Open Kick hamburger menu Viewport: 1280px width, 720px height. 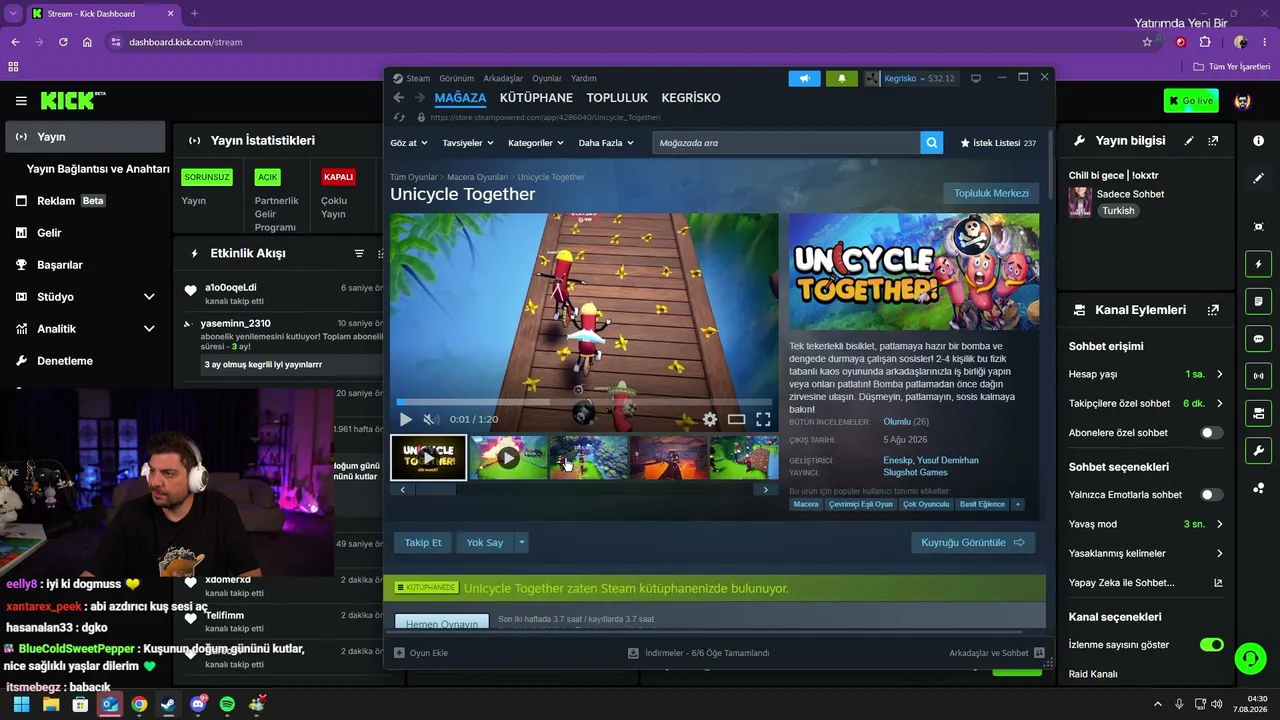point(21,101)
